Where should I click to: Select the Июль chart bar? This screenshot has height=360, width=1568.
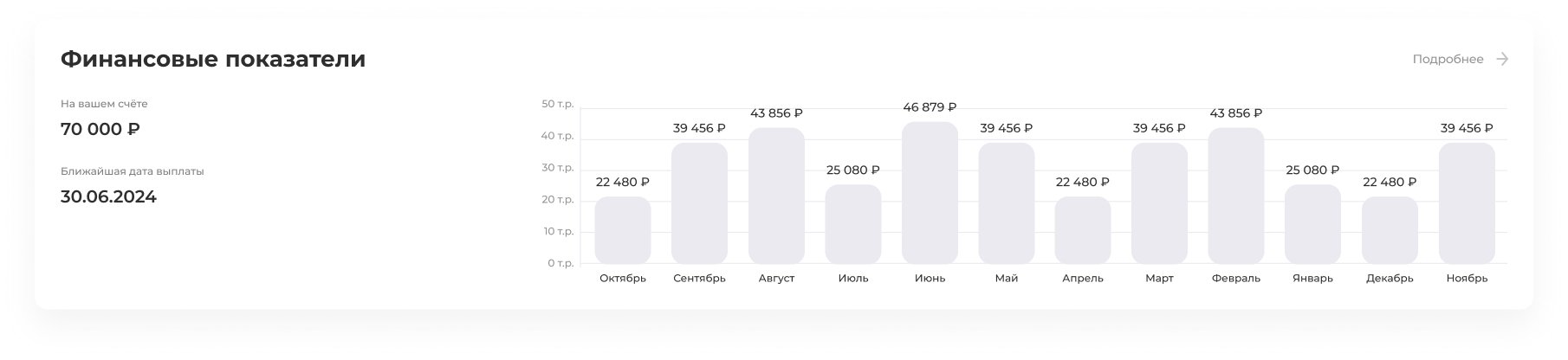click(852, 224)
